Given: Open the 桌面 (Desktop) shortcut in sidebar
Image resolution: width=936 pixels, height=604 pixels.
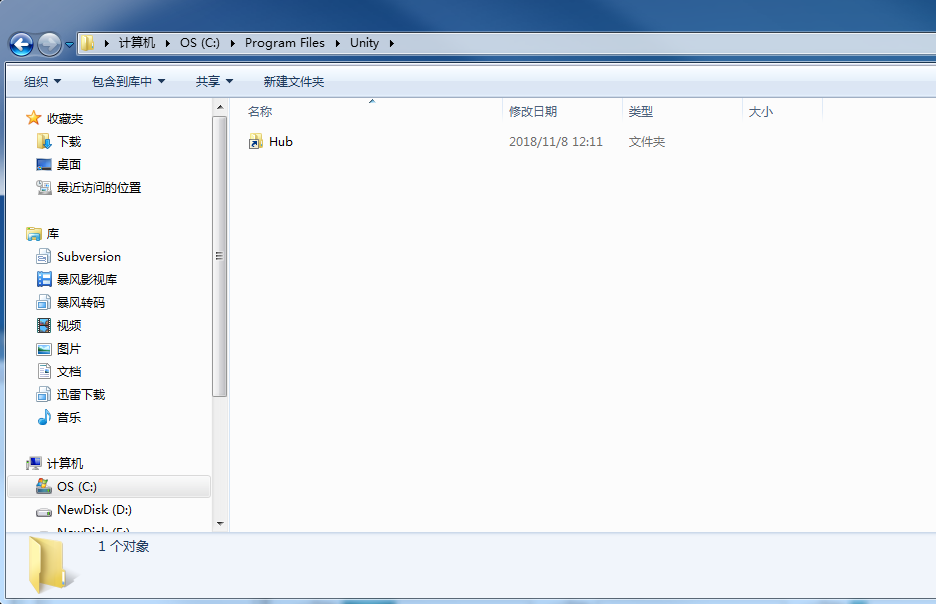Looking at the screenshot, I should [x=70, y=165].
